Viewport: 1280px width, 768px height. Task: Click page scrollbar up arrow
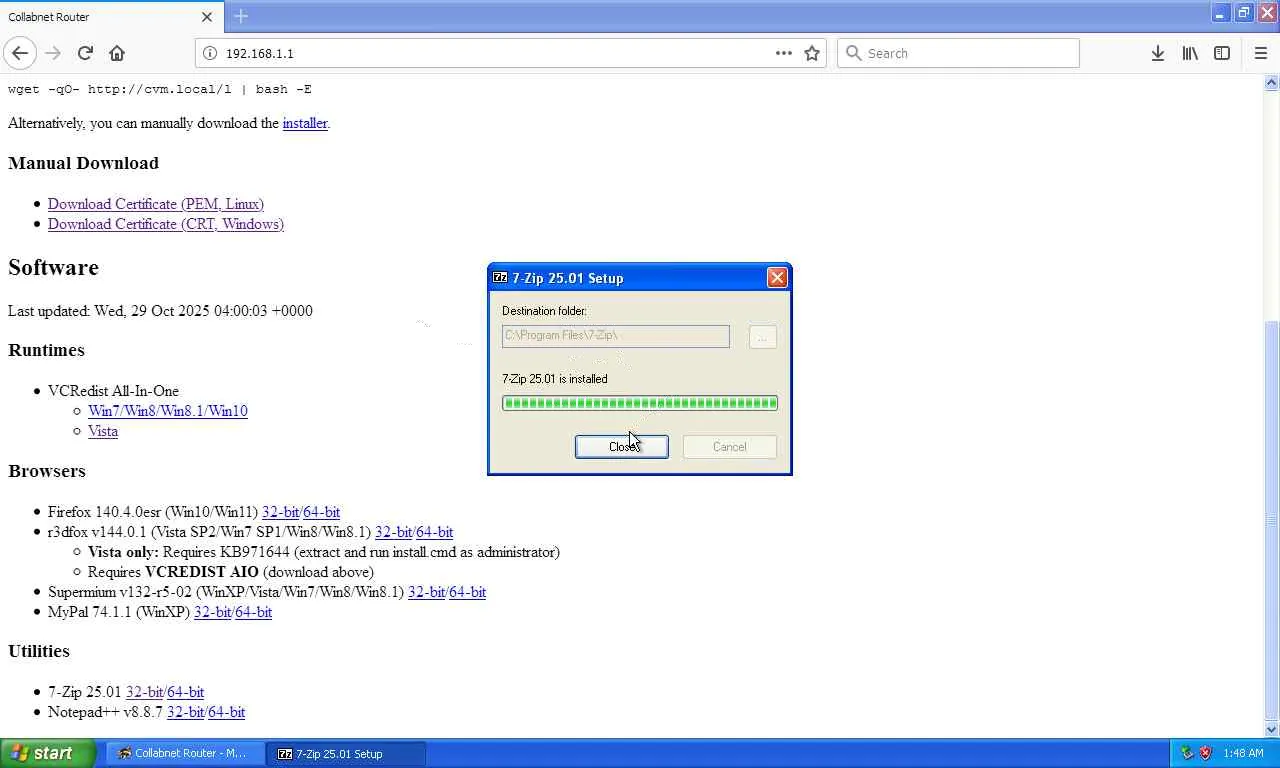pos(1272,83)
